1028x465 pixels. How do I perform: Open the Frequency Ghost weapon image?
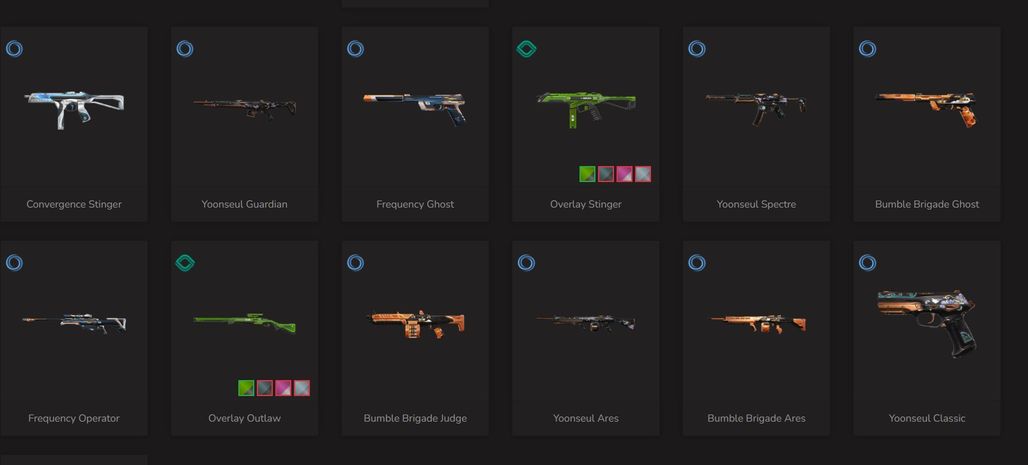416,108
